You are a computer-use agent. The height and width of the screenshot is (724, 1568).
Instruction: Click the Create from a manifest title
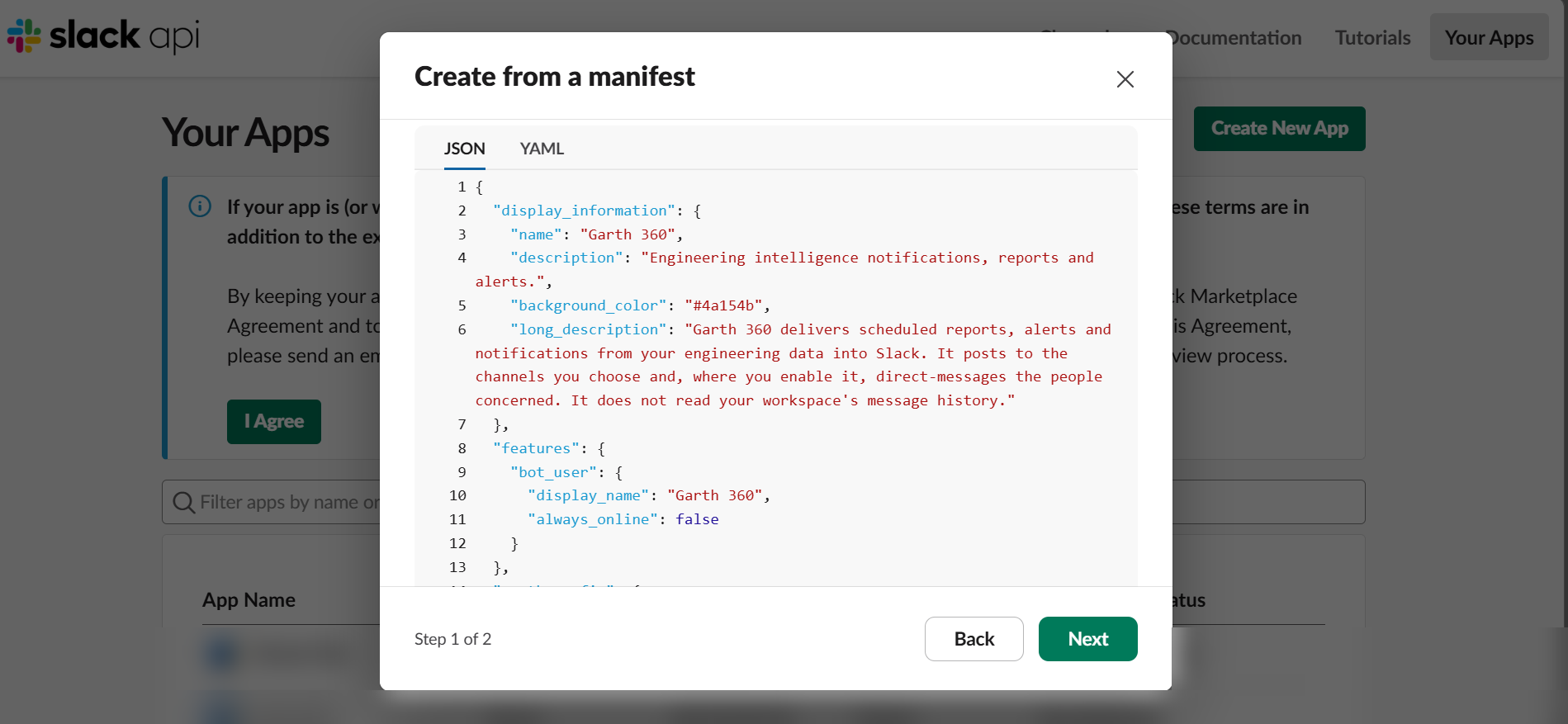[555, 77]
